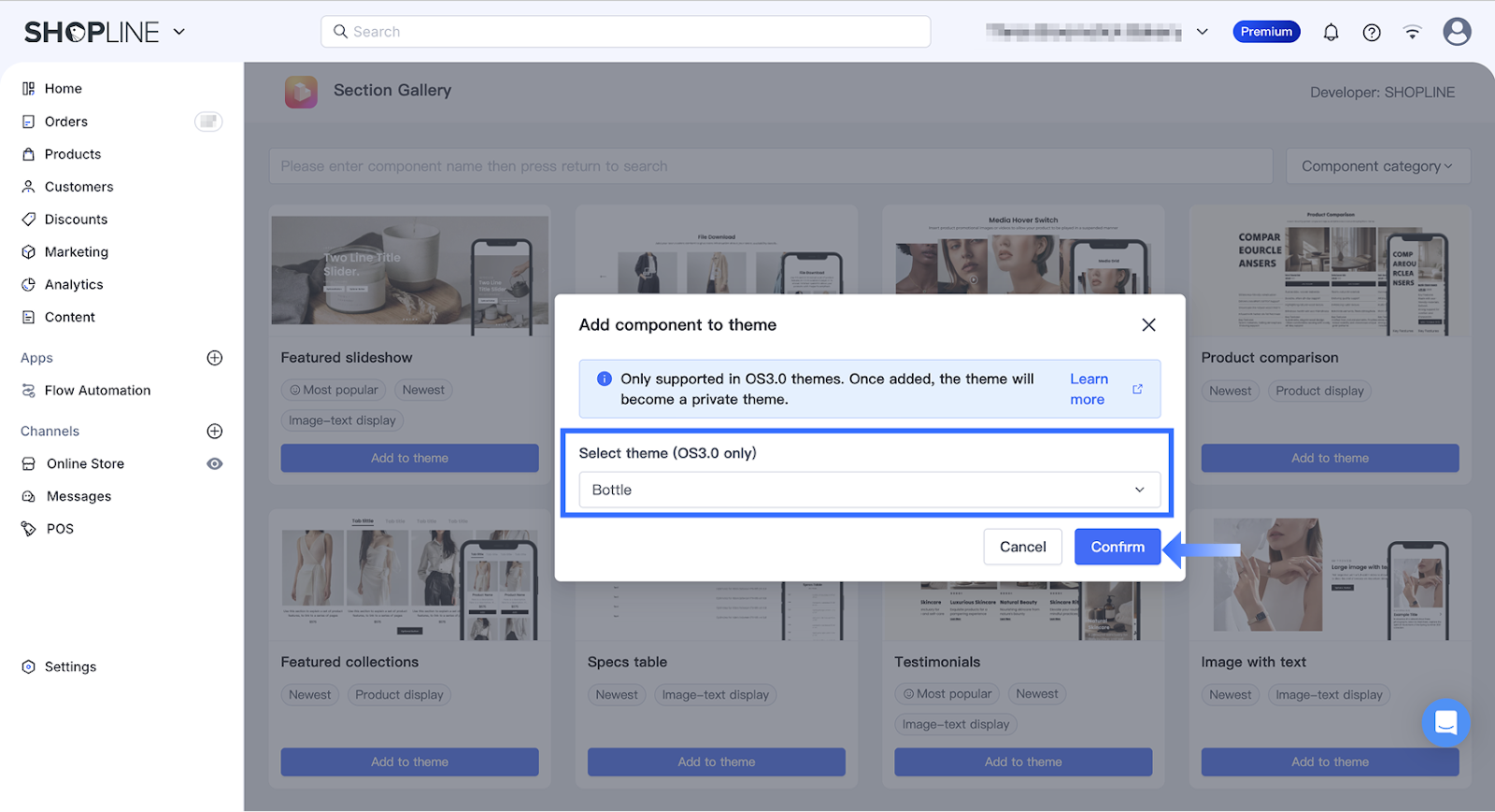Add Image with text to theme
The image size is (1495, 812).
pos(1330,762)
